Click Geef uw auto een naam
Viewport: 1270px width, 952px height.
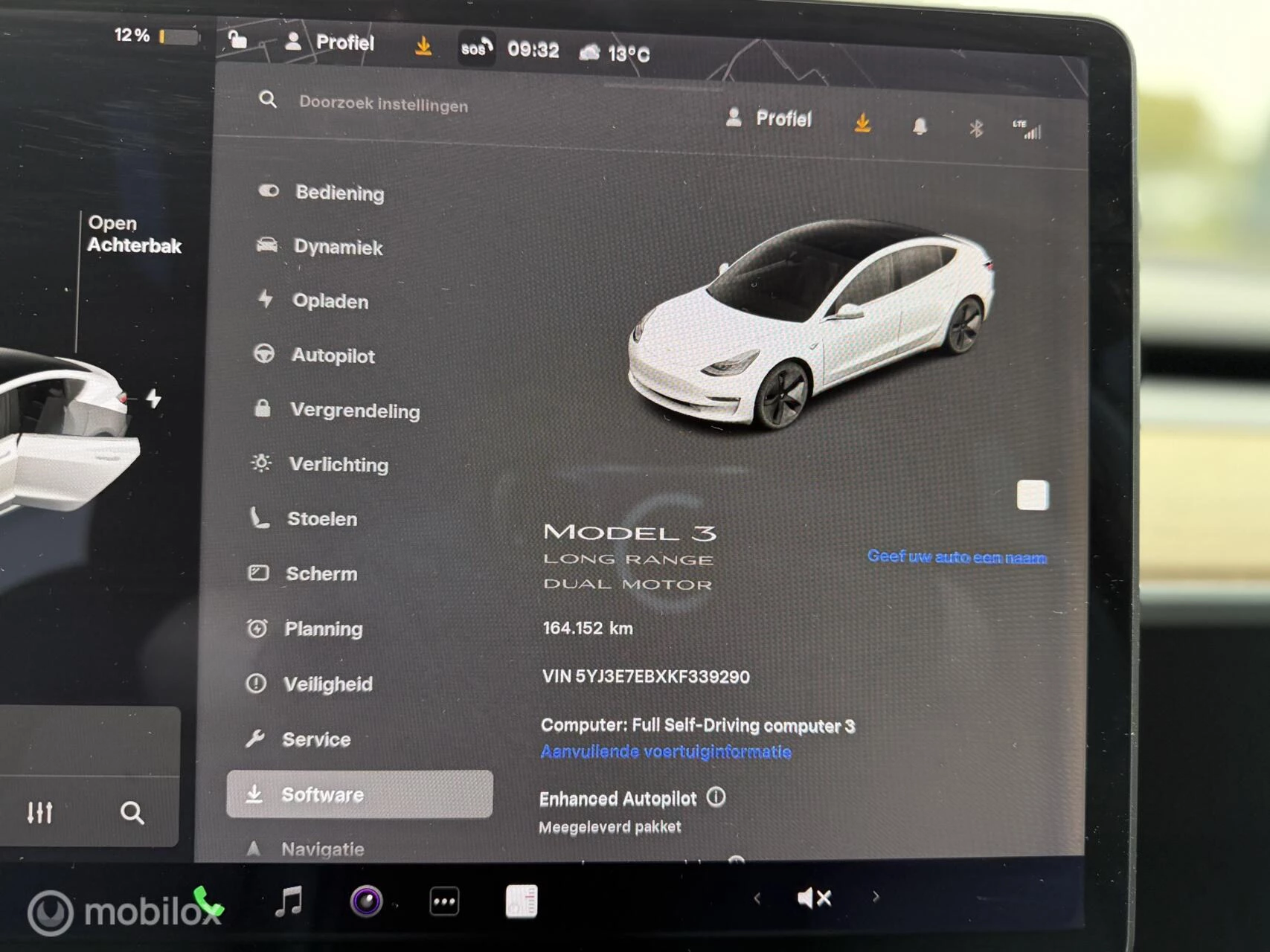point(957,556)
